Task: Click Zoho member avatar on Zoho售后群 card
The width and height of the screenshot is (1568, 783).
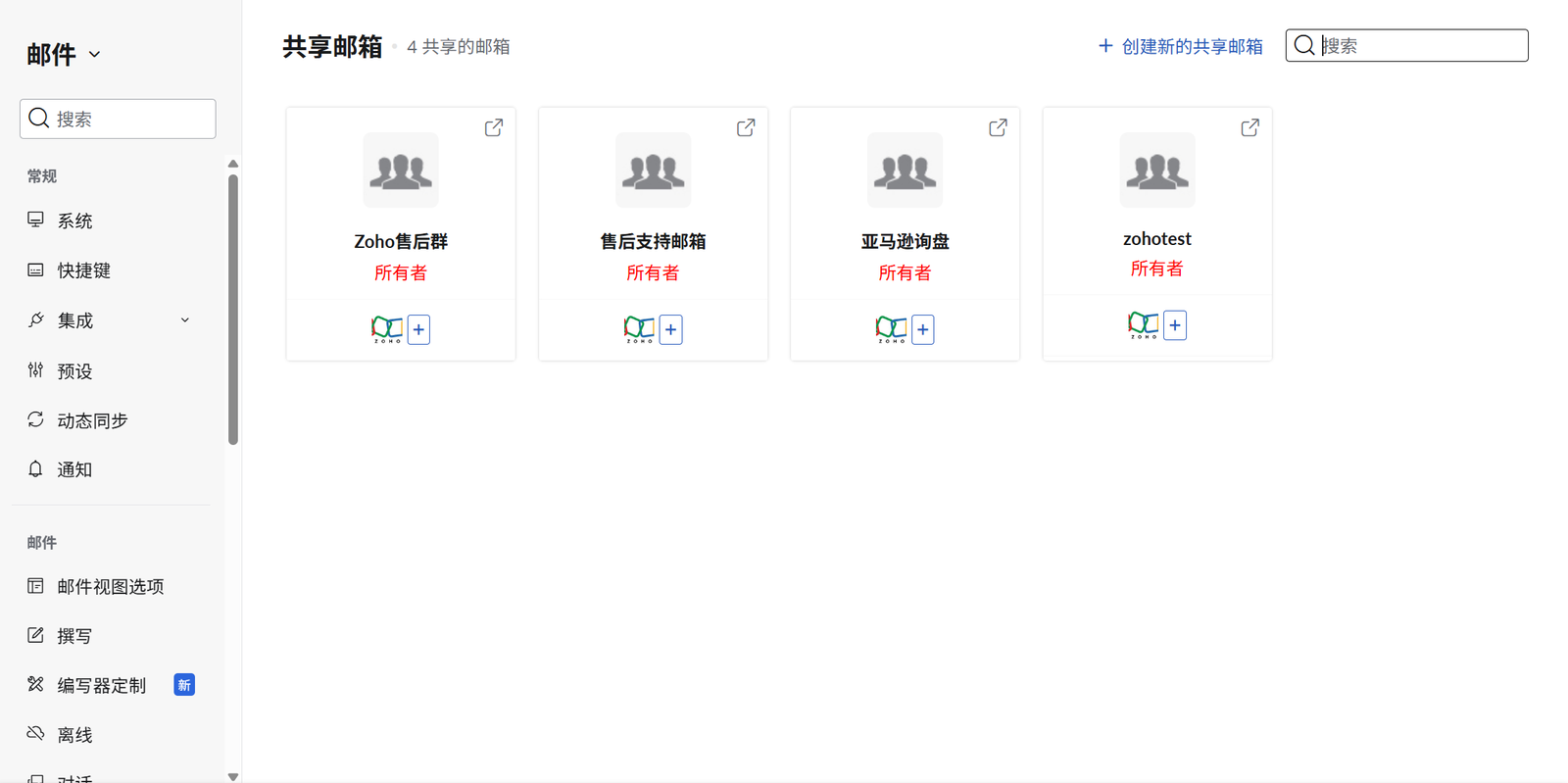Action: tap(387, 329)
